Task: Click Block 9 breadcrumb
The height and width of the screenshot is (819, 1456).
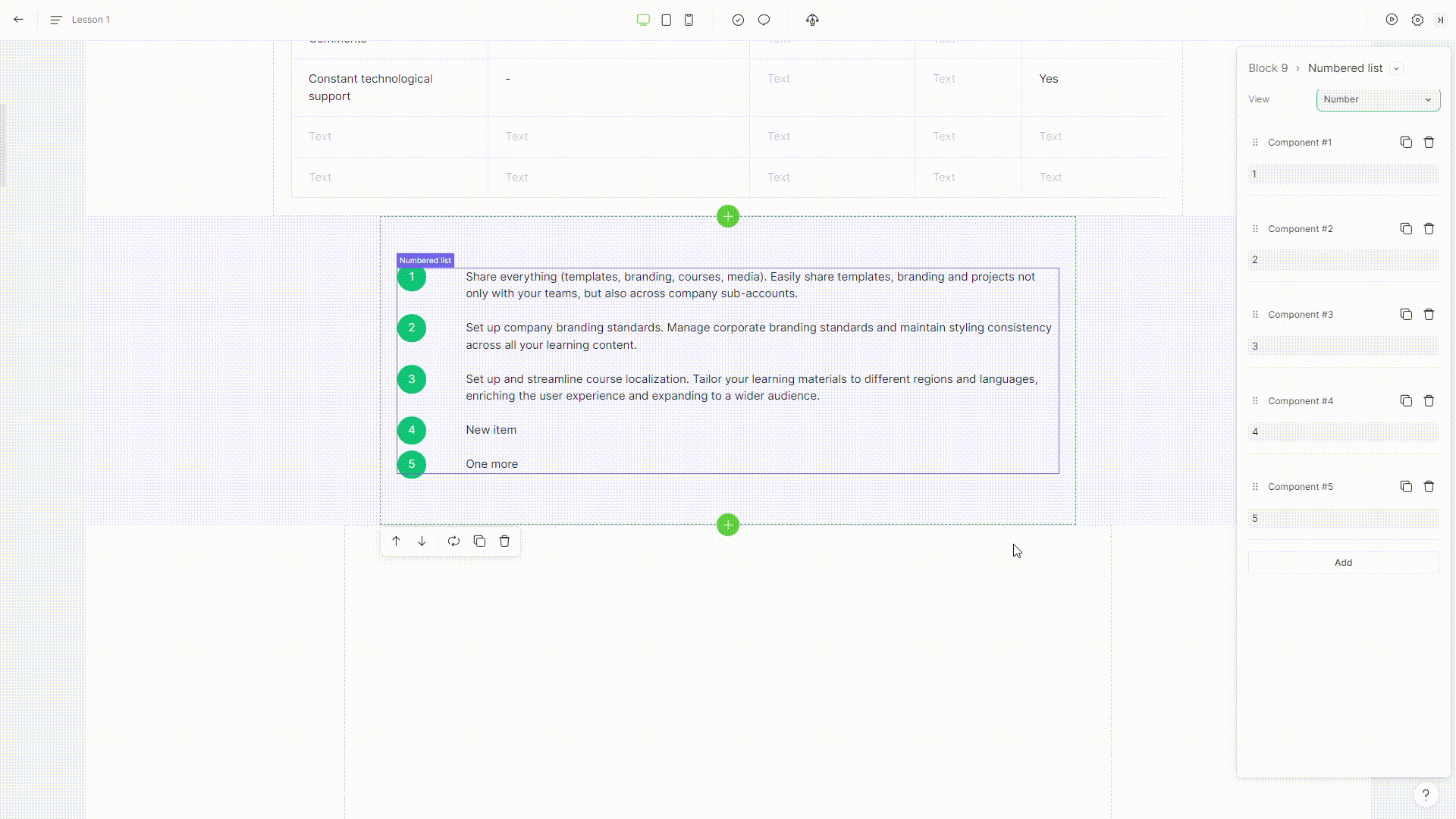Action: [1268, 68]
